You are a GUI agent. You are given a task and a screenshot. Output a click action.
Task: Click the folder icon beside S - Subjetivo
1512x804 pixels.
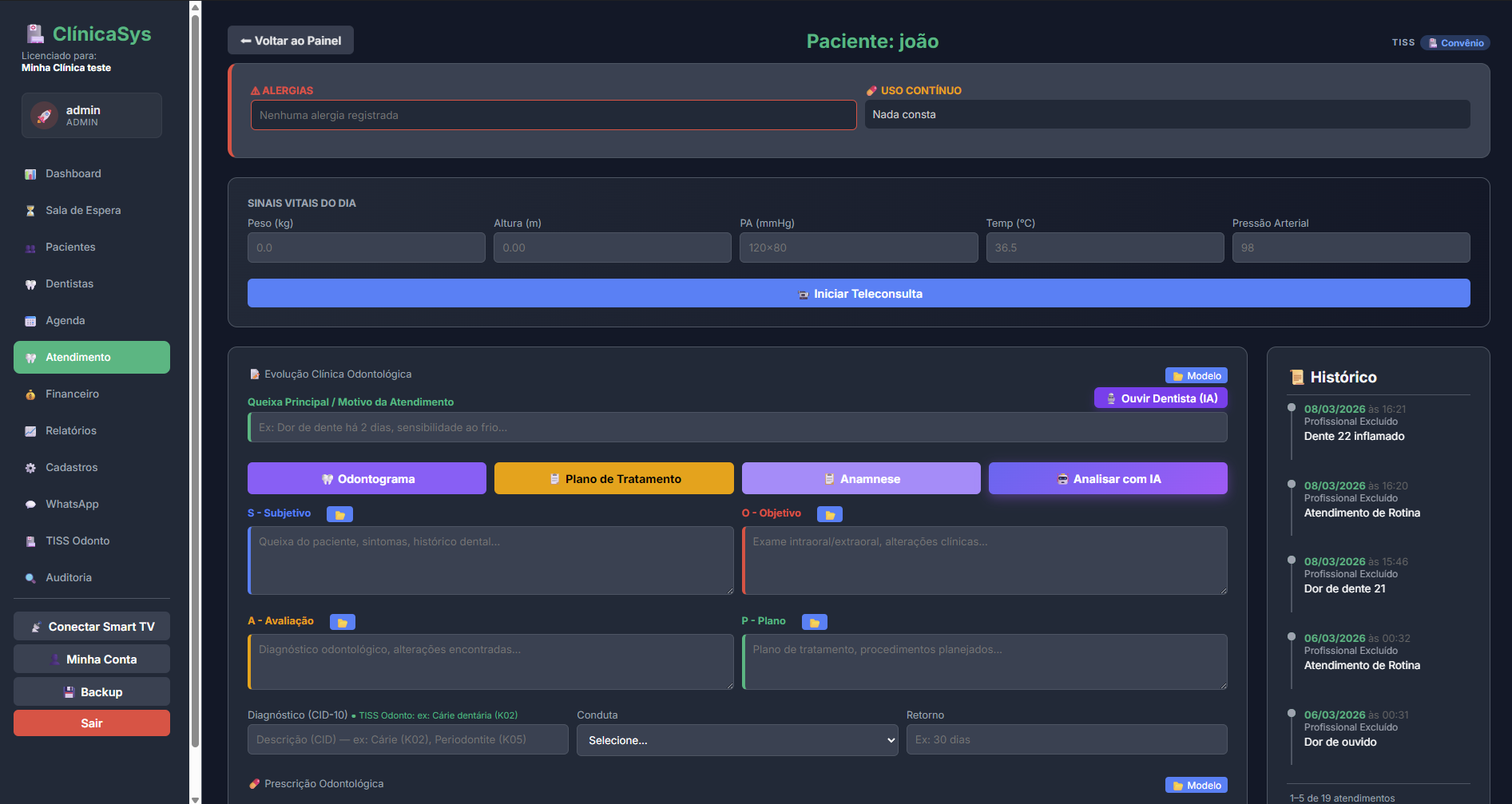point(339,515)
